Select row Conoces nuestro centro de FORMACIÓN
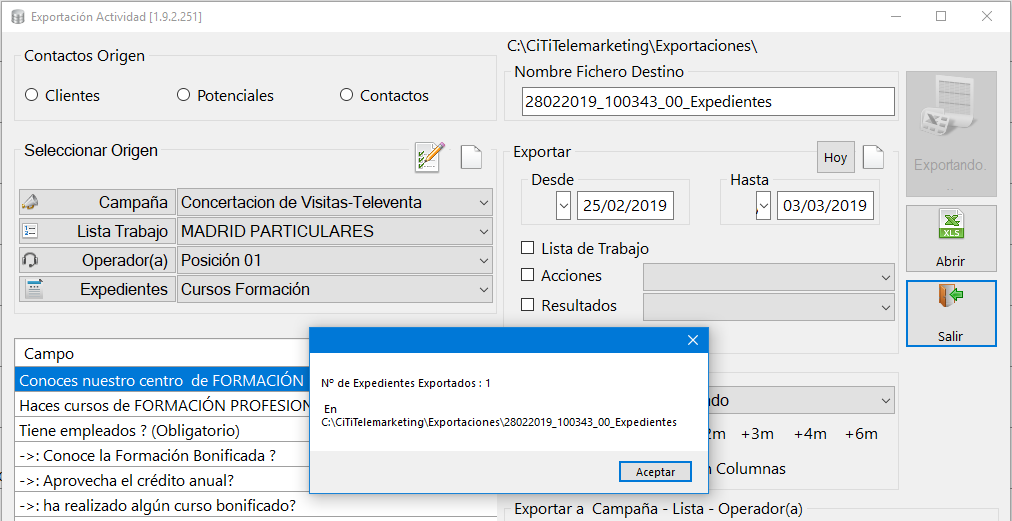1012x521 pixels. pos(162,380)
